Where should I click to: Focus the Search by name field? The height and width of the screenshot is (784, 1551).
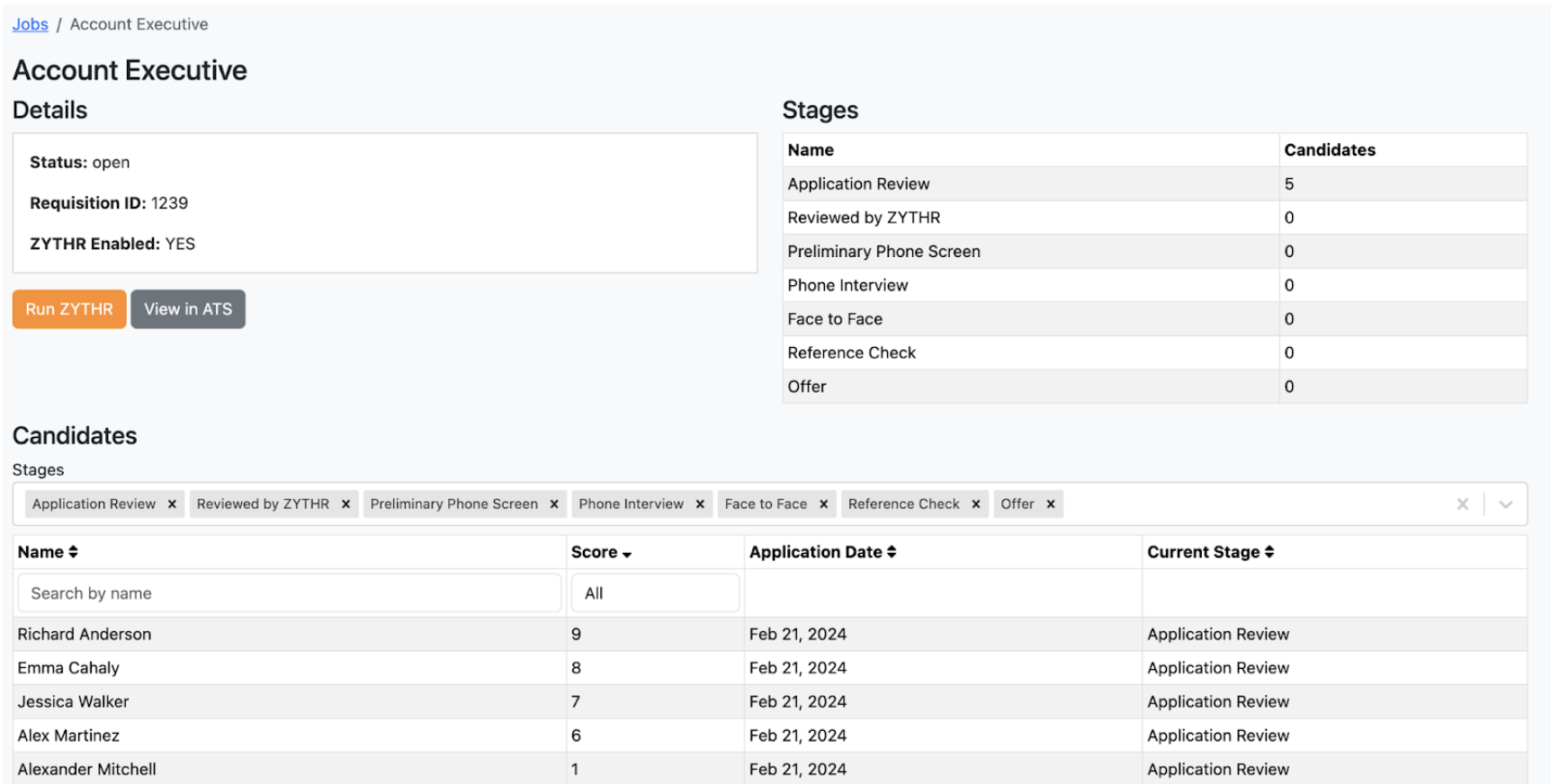290,593
